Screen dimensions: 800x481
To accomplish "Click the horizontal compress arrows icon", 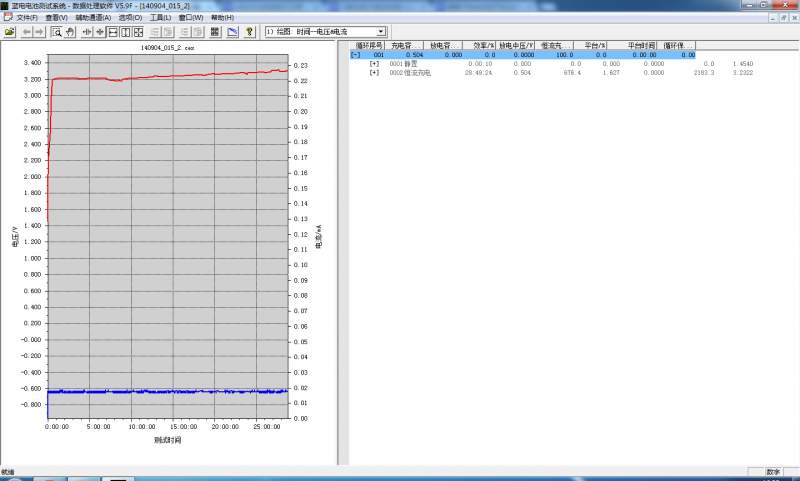I will point(87,32).
